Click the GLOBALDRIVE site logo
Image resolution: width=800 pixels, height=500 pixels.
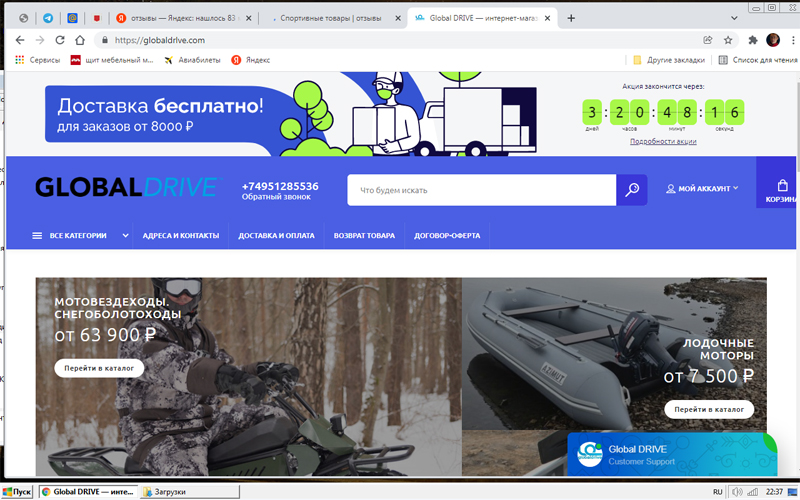[x=128, y=188]
